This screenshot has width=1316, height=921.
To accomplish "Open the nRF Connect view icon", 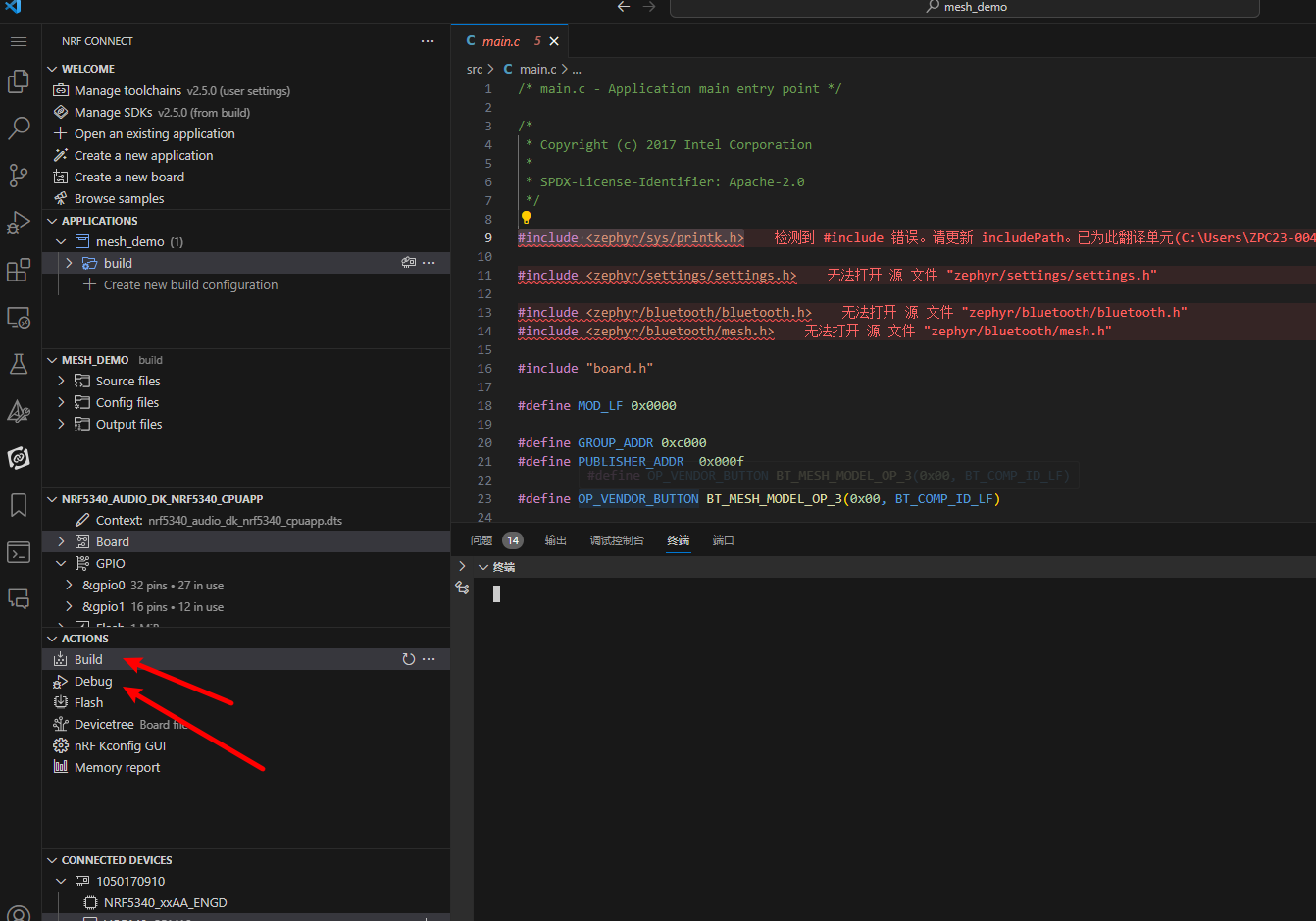I will [19, 458].
